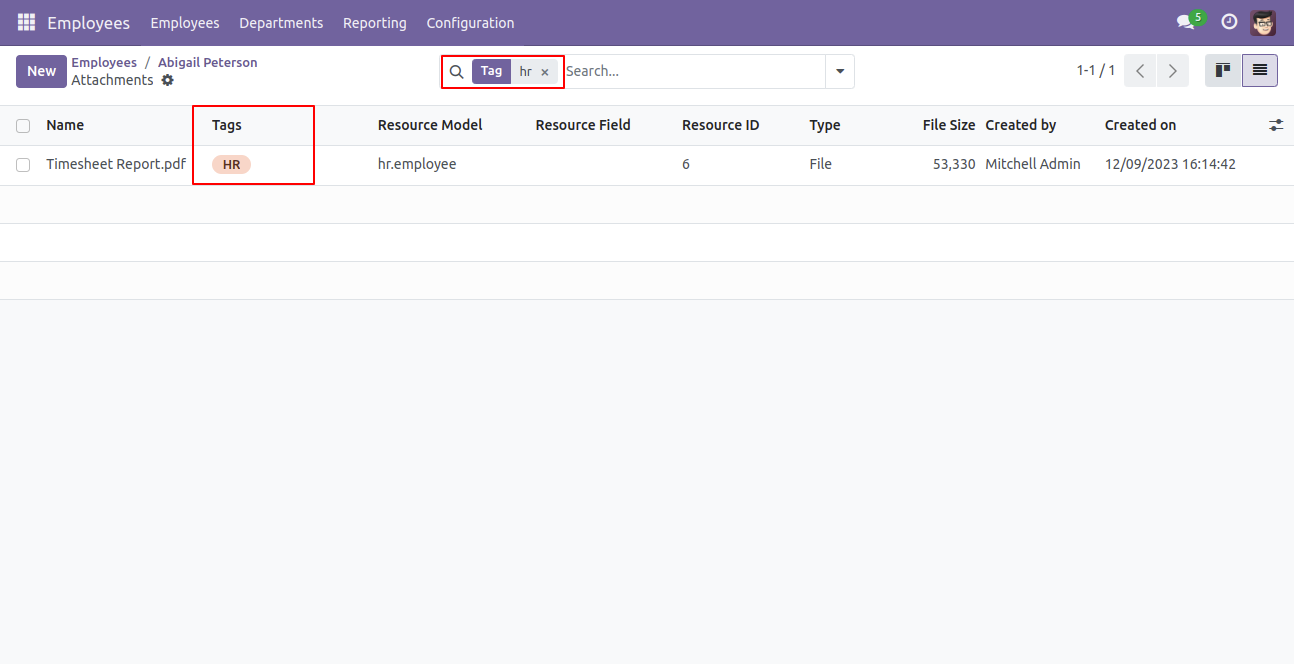Go to next page arrow
This screenshot has height=664, width=1294.
1172,71
